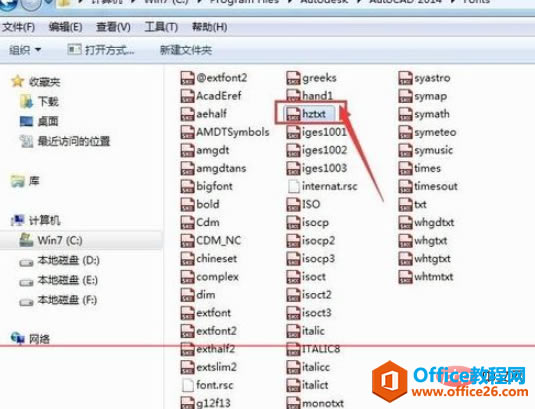Select the aehalf file icon
Image resolution: width=535 pixels, height=409 pixels.
[x=187, y=114]
